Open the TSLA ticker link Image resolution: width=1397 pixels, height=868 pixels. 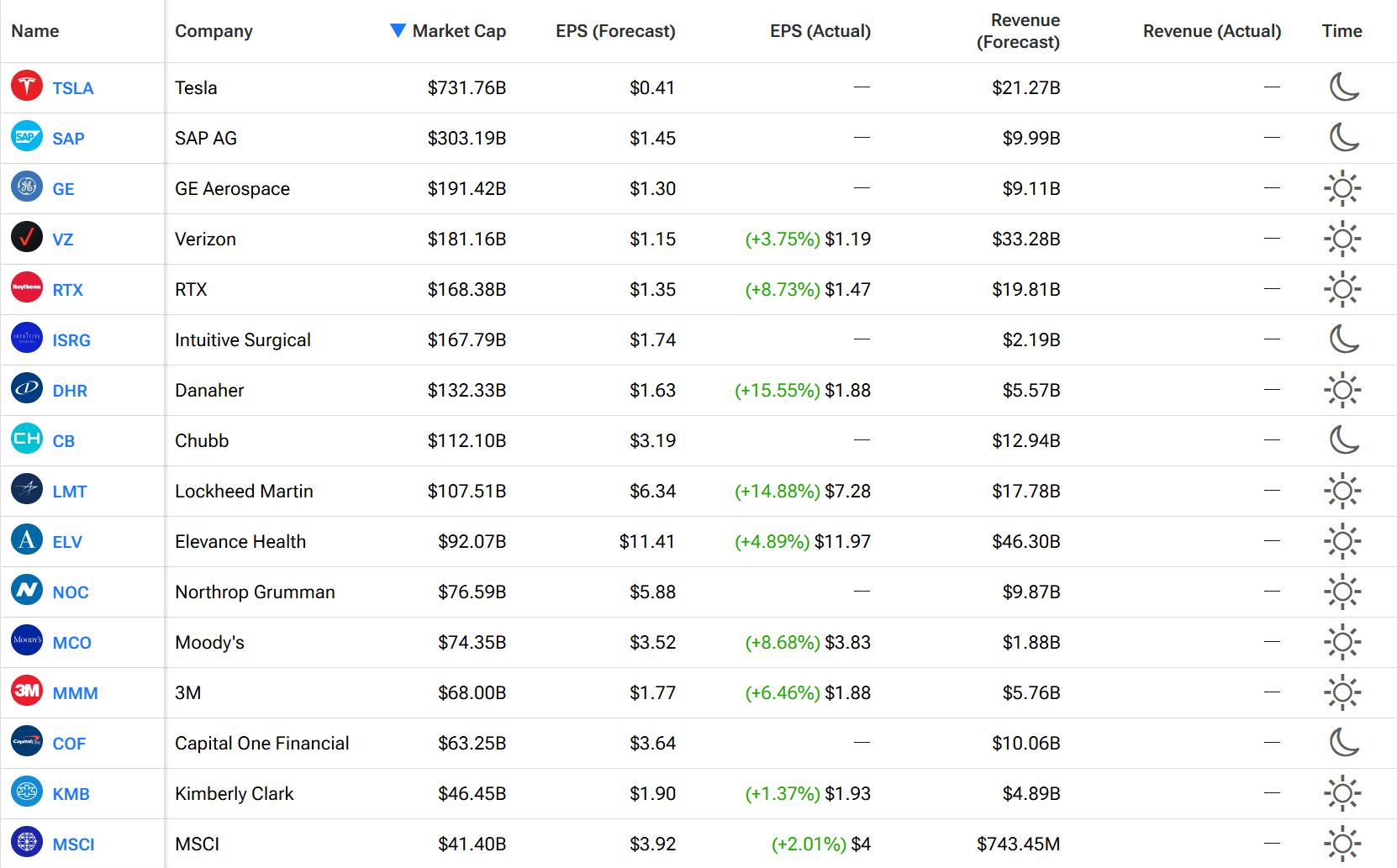[x=73, y=88]
